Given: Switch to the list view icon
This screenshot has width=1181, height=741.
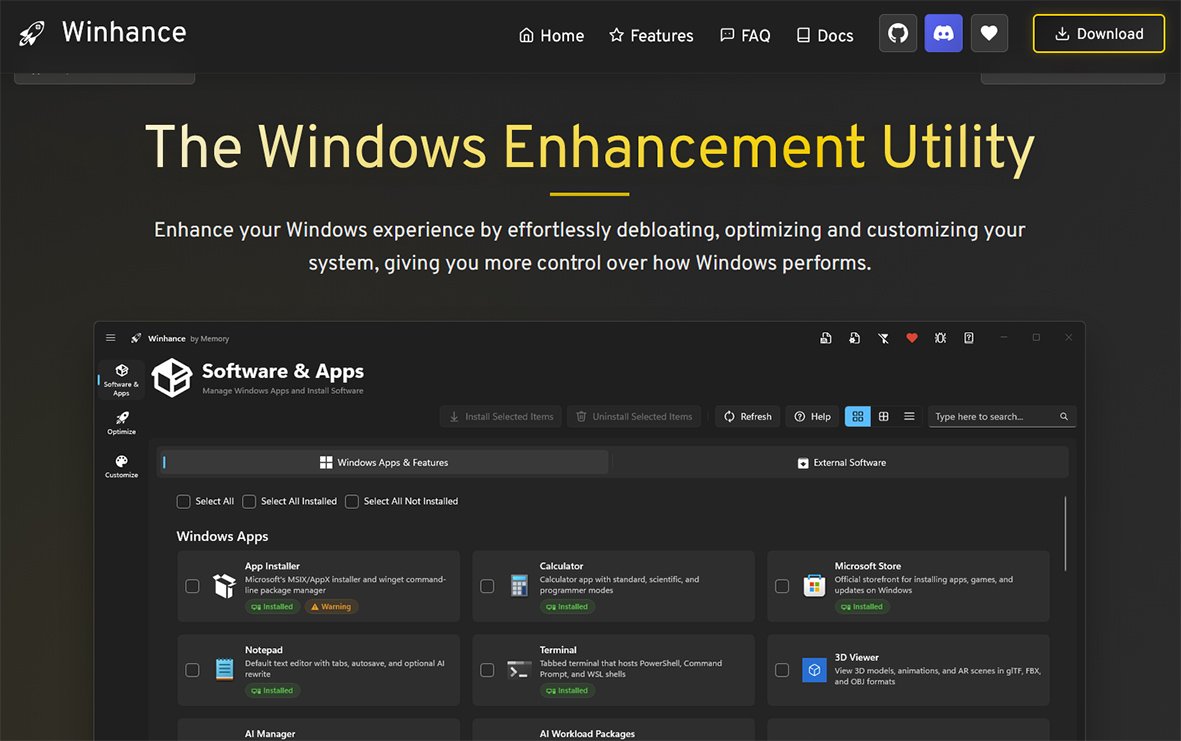Looking at the screenshot, I should [909, 416].
